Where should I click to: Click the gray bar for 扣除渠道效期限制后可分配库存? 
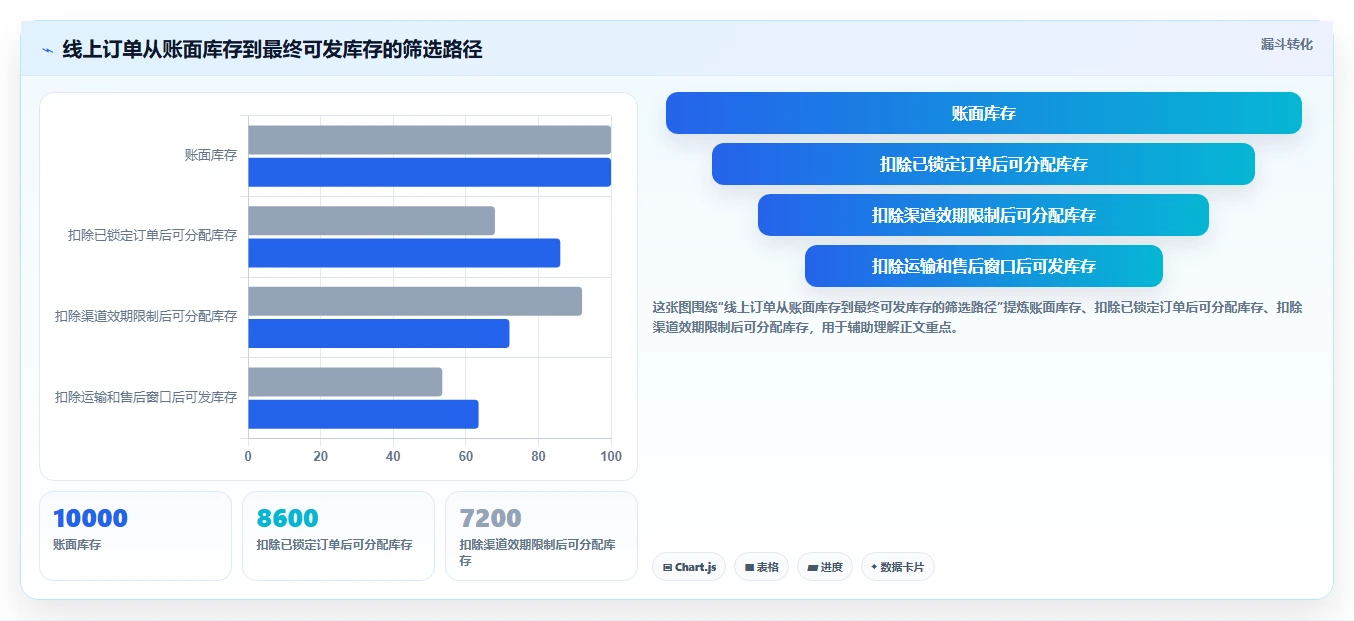[x=415, y=301]
